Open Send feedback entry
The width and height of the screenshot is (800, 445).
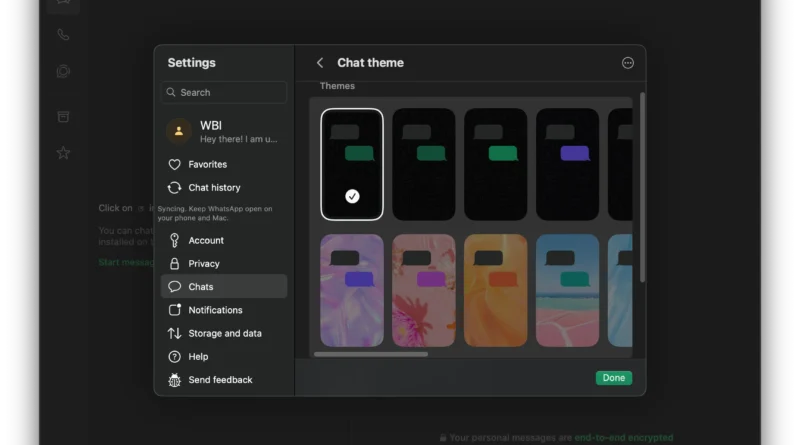pos(224,380)
